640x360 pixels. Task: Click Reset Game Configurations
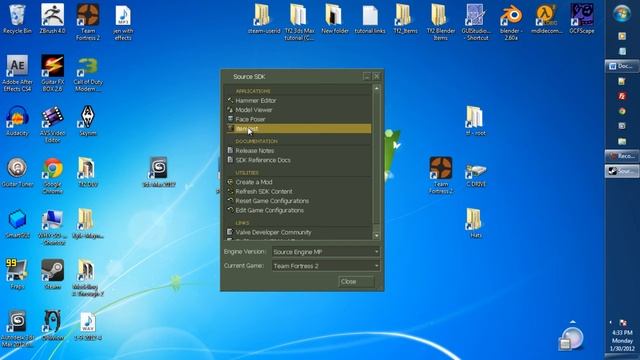299,201
